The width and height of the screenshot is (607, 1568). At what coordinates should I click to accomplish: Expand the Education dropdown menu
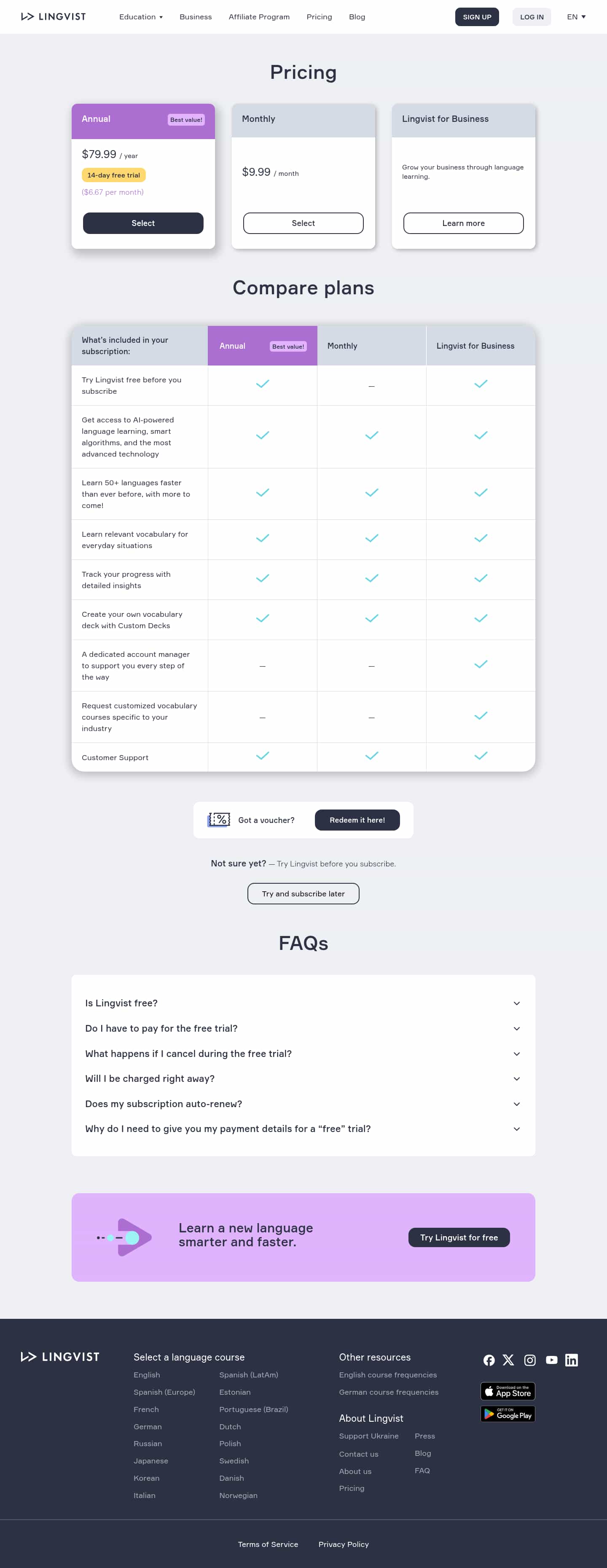[x=141, y=17]
